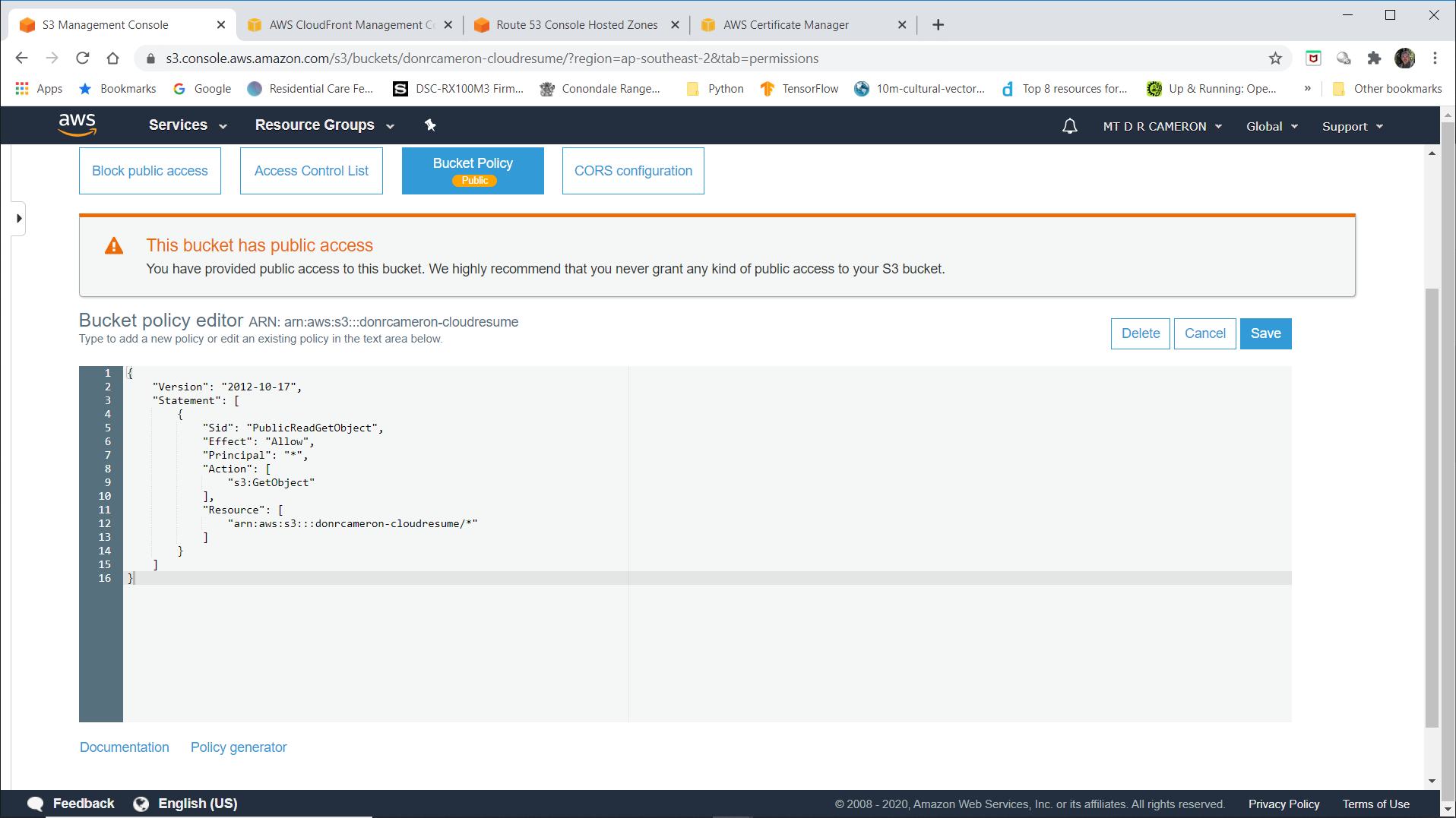This screenshot has width=1456, height=818.
Task: Open the TensorFlow bookmark
Action: [799, 89]
